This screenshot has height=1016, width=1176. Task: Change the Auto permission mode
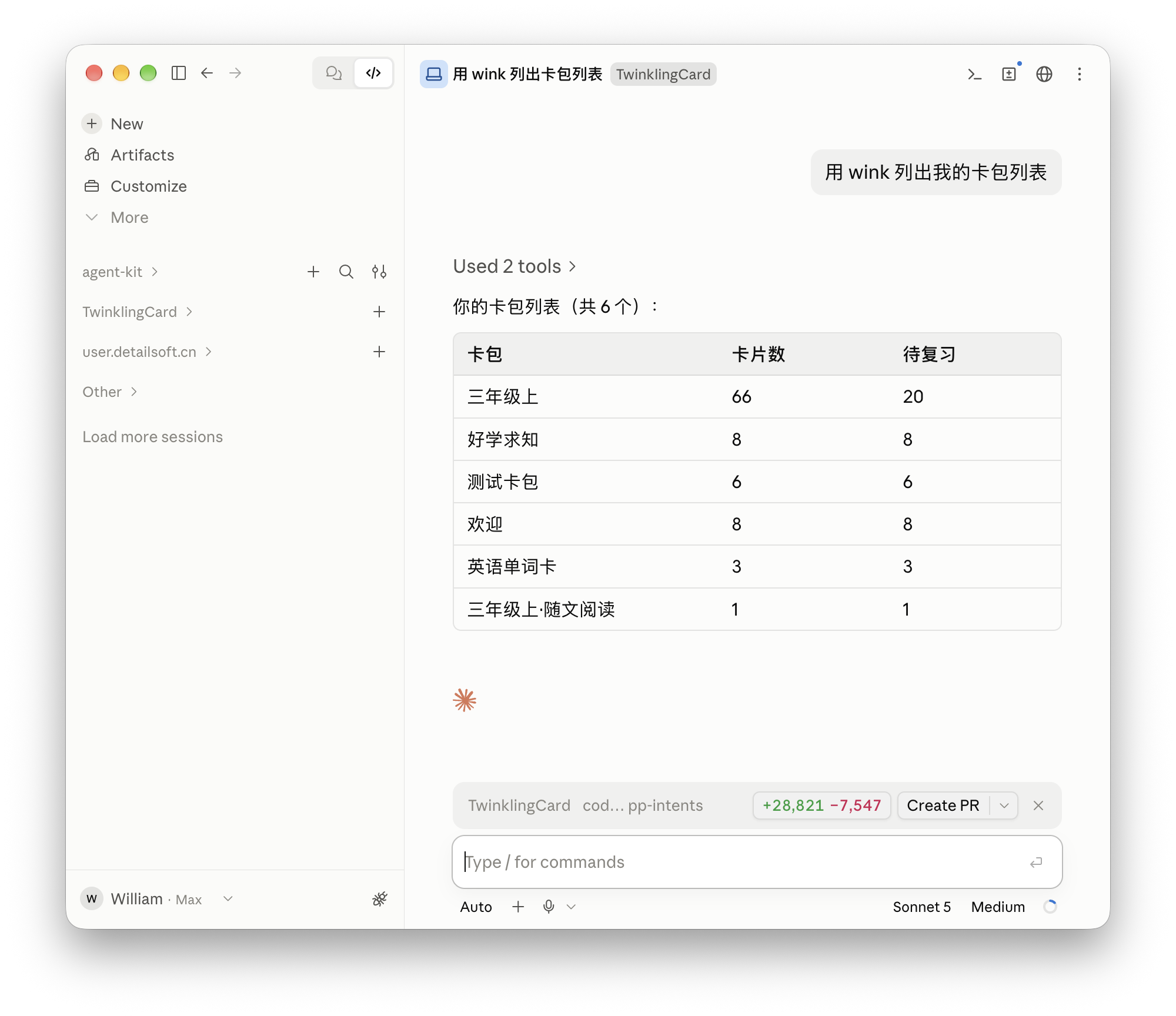coord(476,907)
